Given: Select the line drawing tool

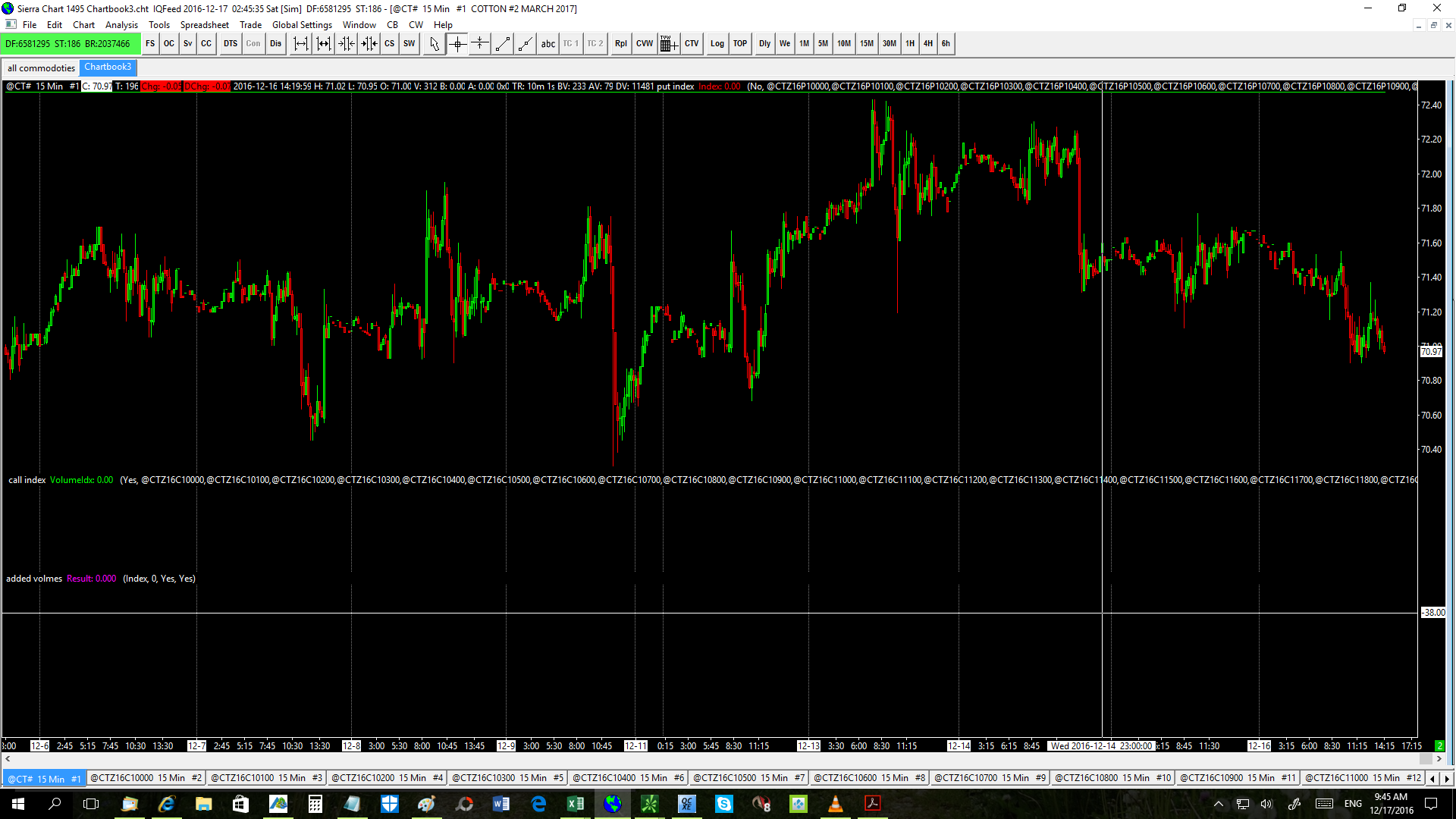Looking at the screenshot, I should tap(502, 44).
